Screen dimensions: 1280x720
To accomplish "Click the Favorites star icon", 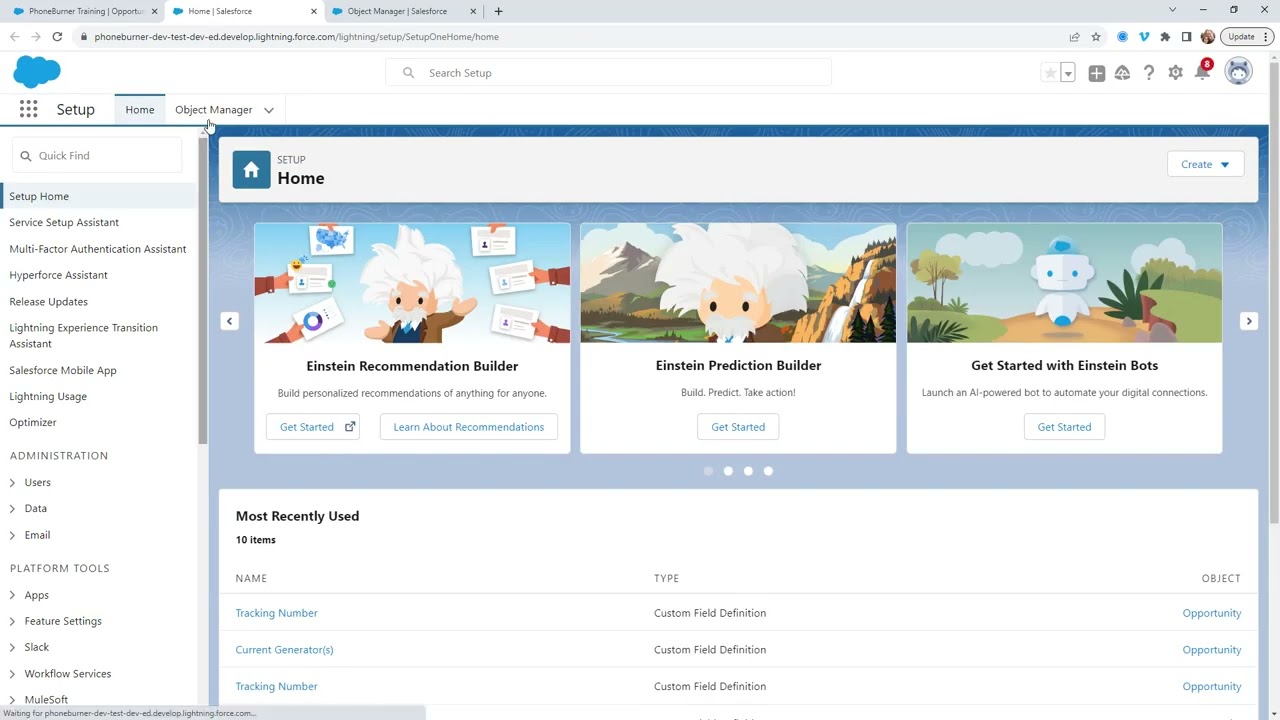I will coord(1050,73).
